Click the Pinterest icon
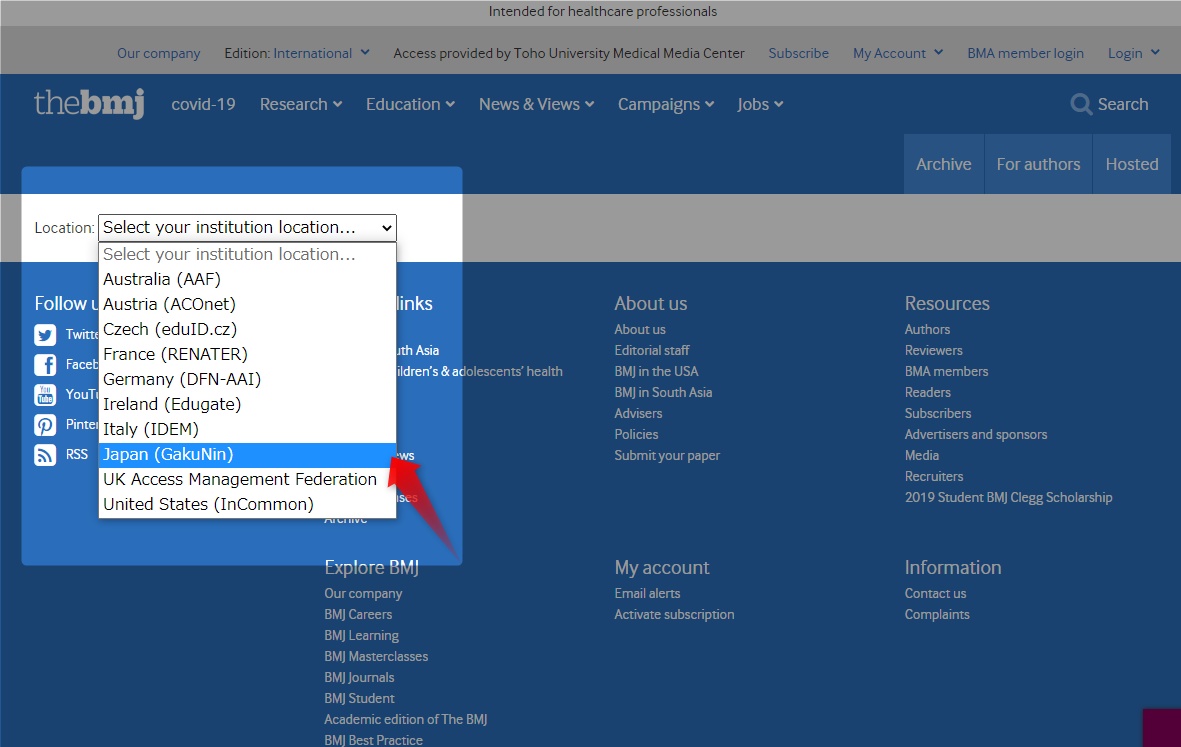The width and height of the screenshot is (1181, 747). (x=45, y=425)
